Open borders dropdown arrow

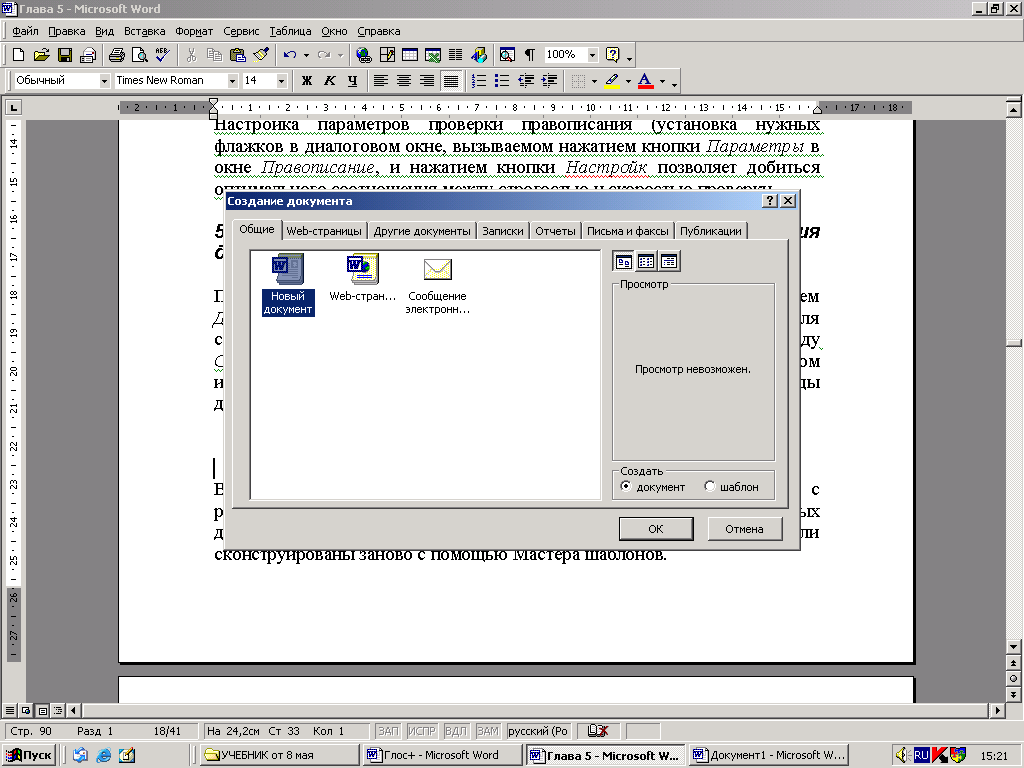[x=594, y=81]
